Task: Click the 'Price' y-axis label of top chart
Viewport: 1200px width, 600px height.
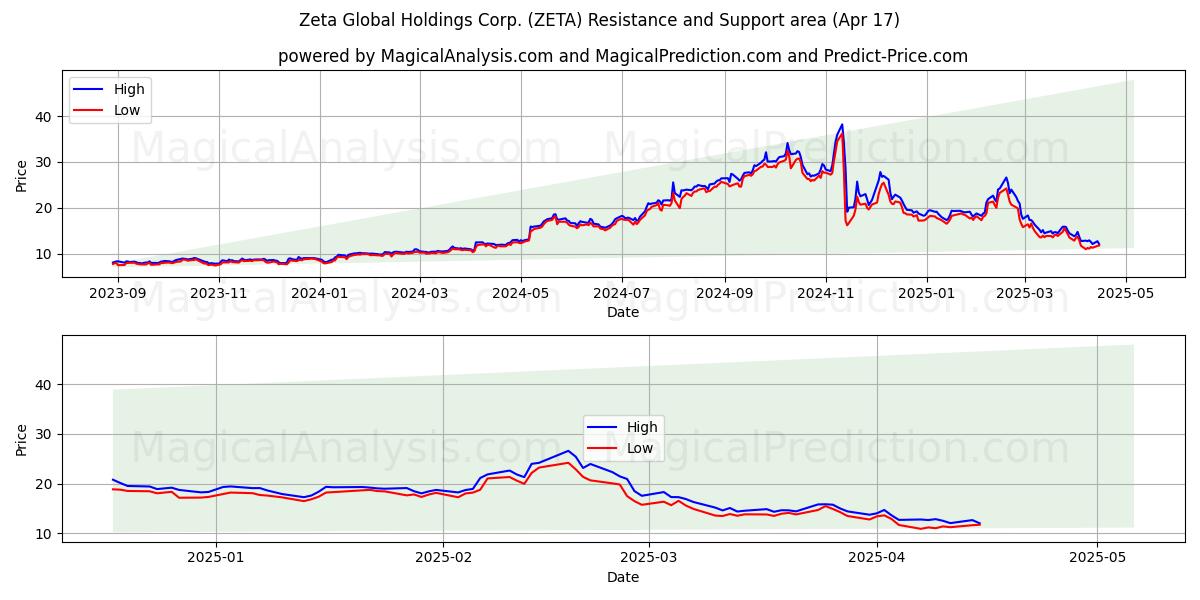Action: pyautogui.click(x=22, y=175)
